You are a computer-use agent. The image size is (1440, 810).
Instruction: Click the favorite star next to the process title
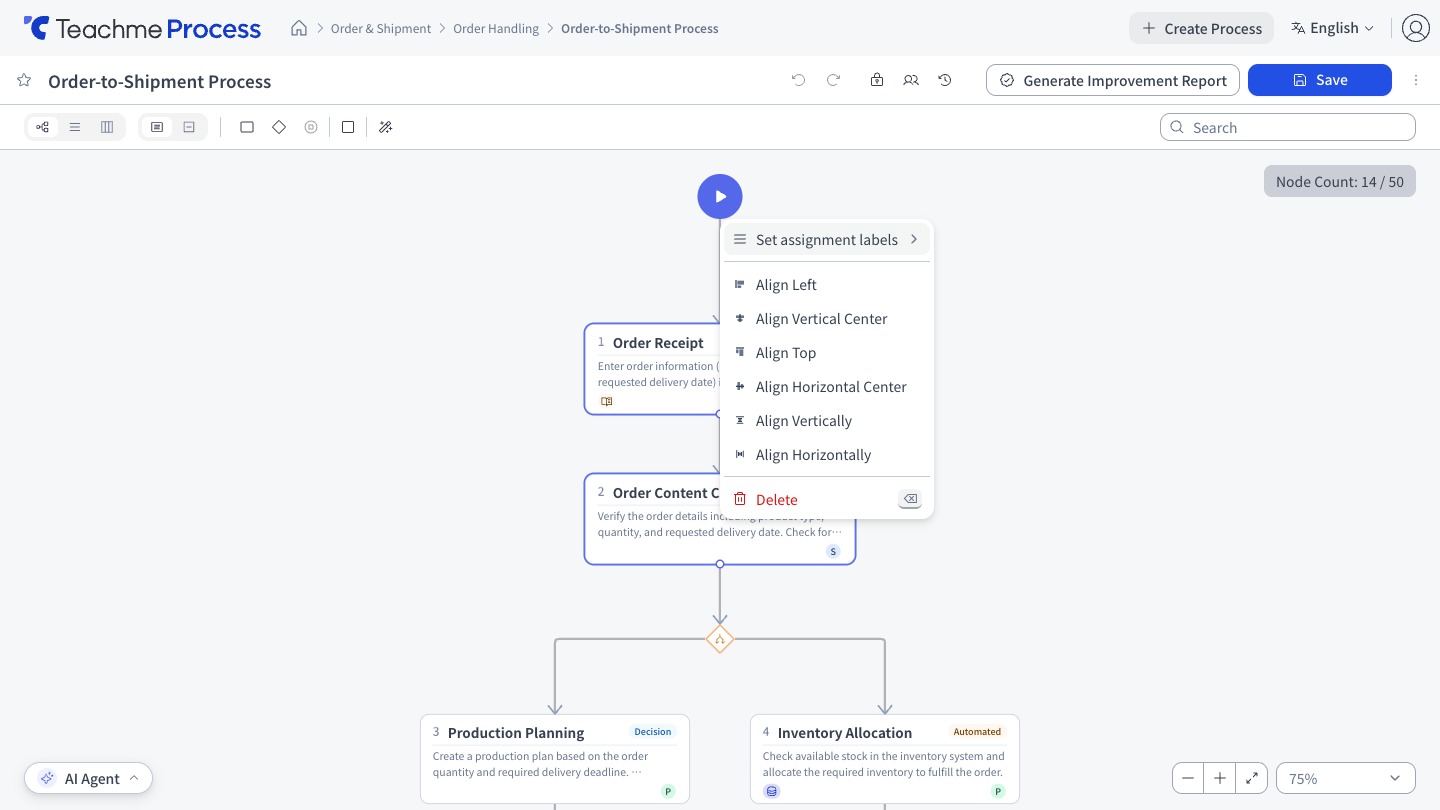click(x=24, y=80)
